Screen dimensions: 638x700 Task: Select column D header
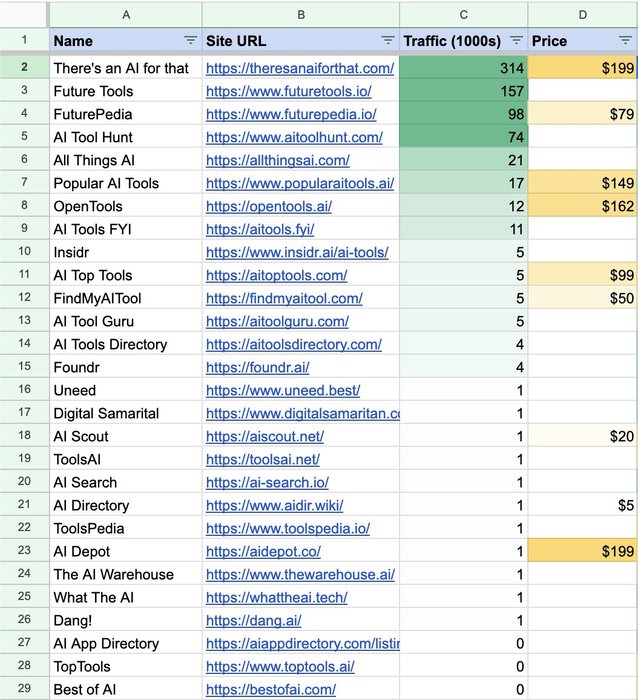583,15
